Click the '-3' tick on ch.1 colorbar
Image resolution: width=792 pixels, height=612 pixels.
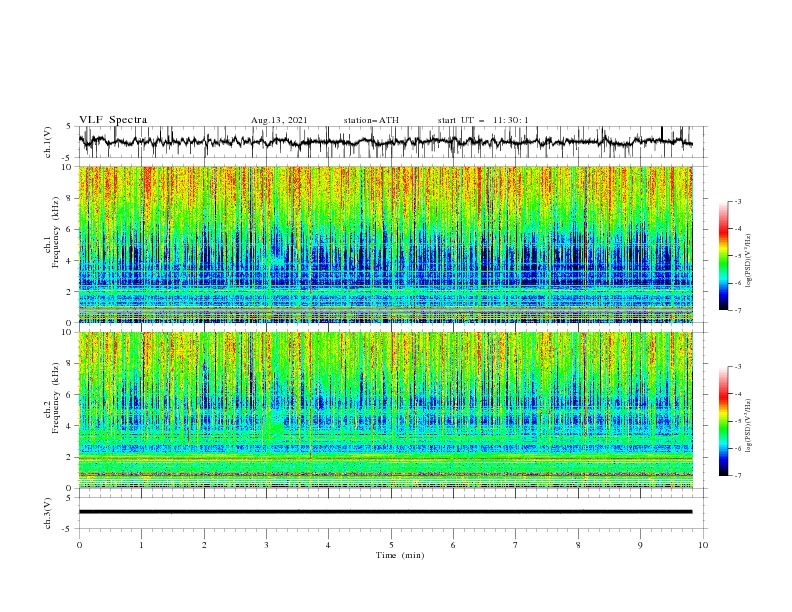point(737,201)
